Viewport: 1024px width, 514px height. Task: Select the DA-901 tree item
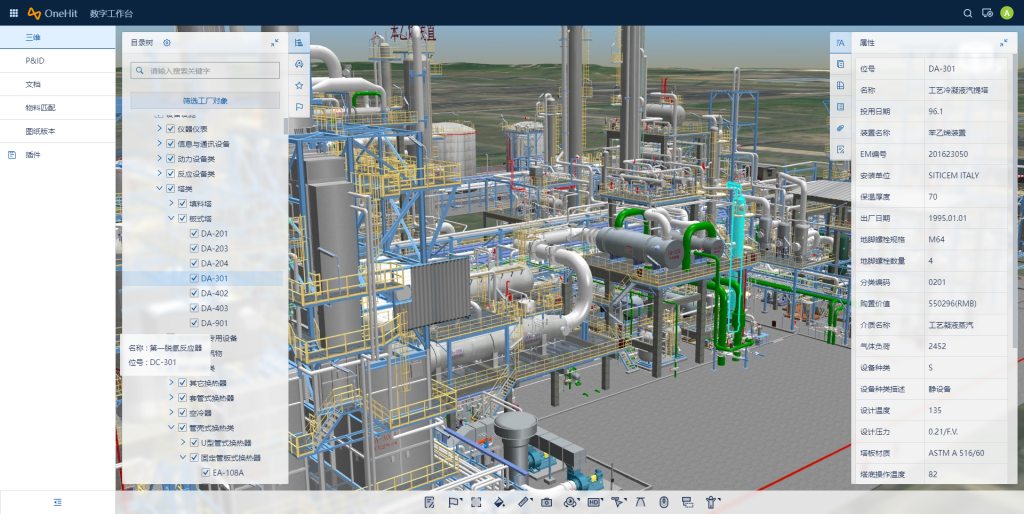[214, 323]
